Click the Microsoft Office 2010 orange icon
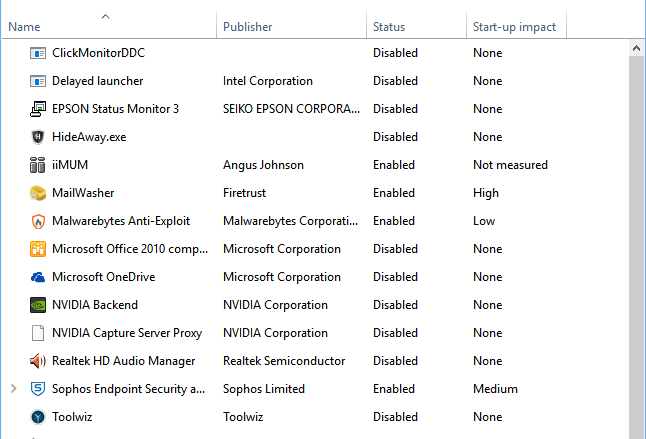The image size is (646, 439). coord(38,249)
